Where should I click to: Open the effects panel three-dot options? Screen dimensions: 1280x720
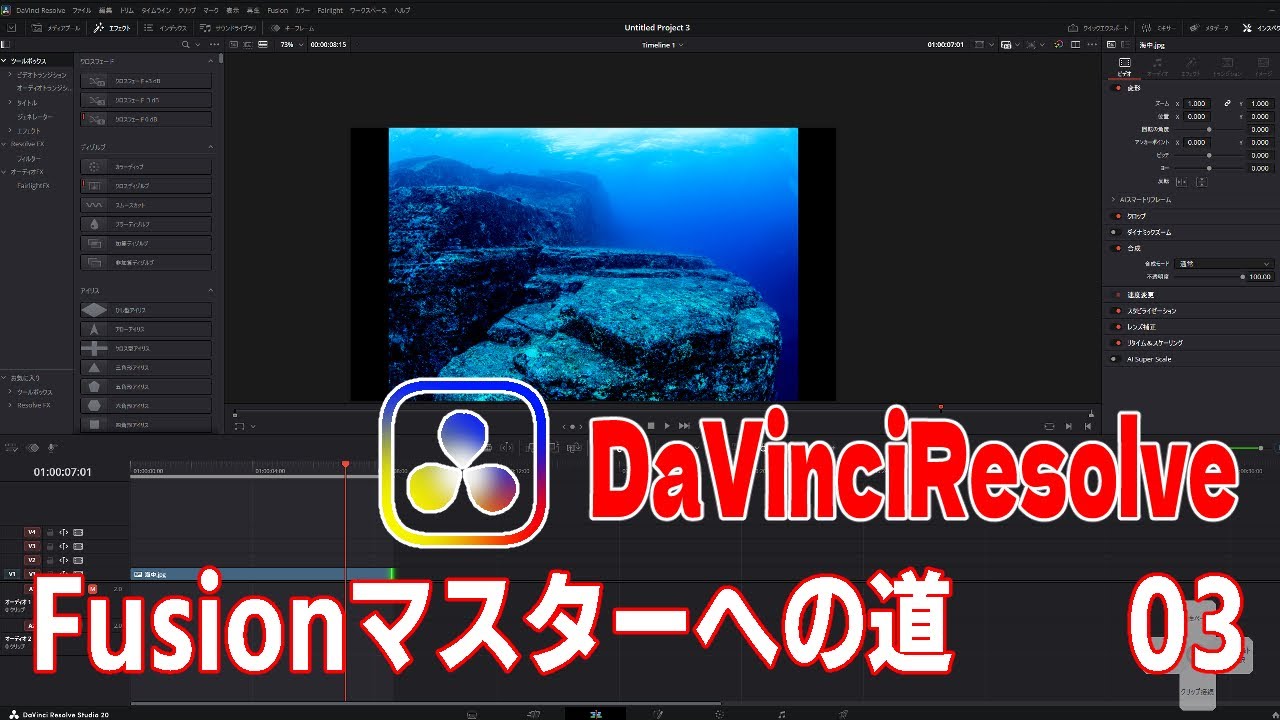pos(212,45)
